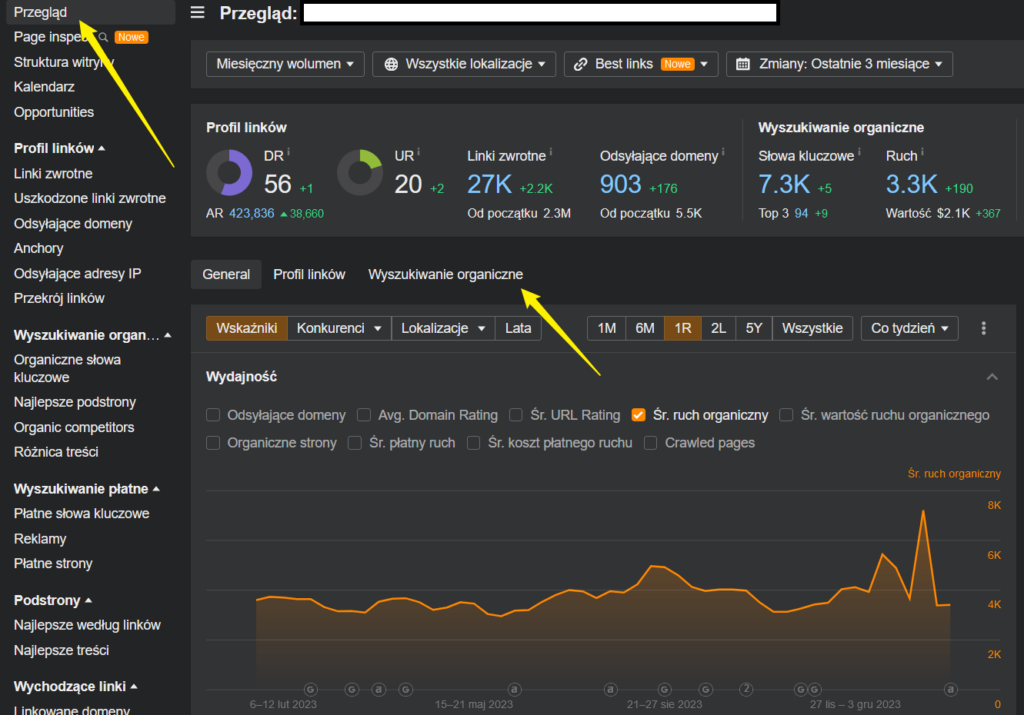Enable Odsyłające domeny checkbox in Wydajność

tap(213, 415)
